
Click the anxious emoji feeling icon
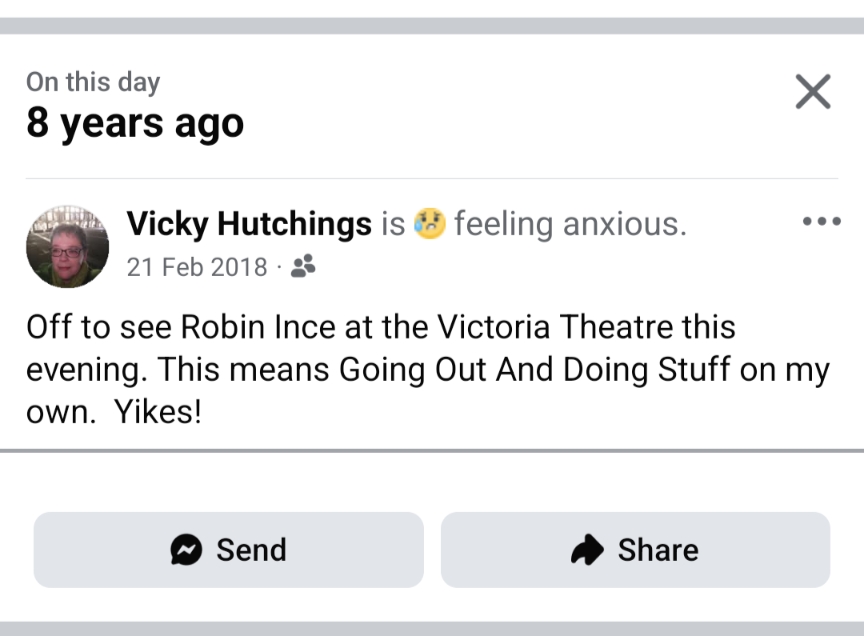pos(430,223)
